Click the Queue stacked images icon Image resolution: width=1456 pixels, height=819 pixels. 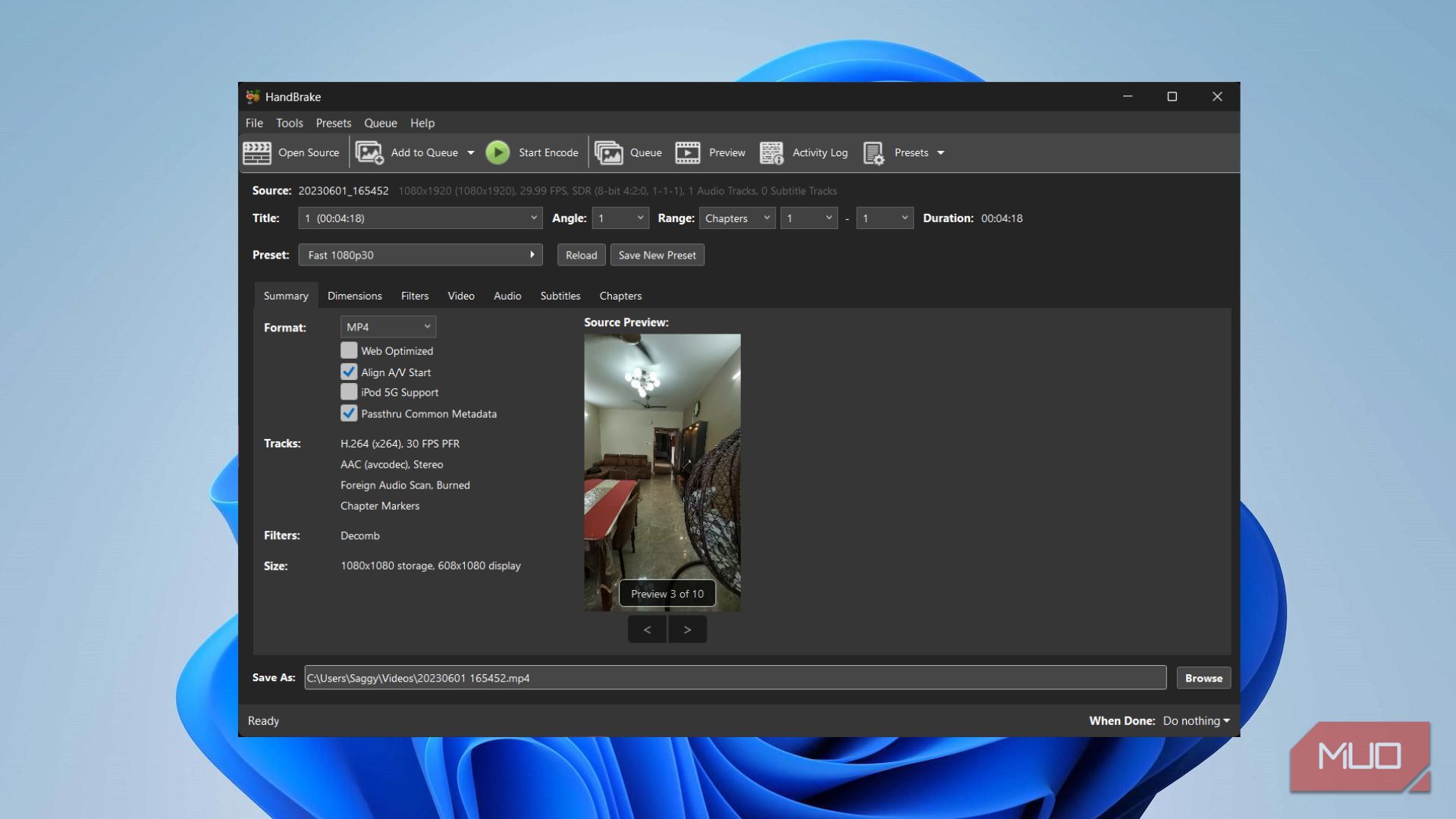[x=608, y=152]
